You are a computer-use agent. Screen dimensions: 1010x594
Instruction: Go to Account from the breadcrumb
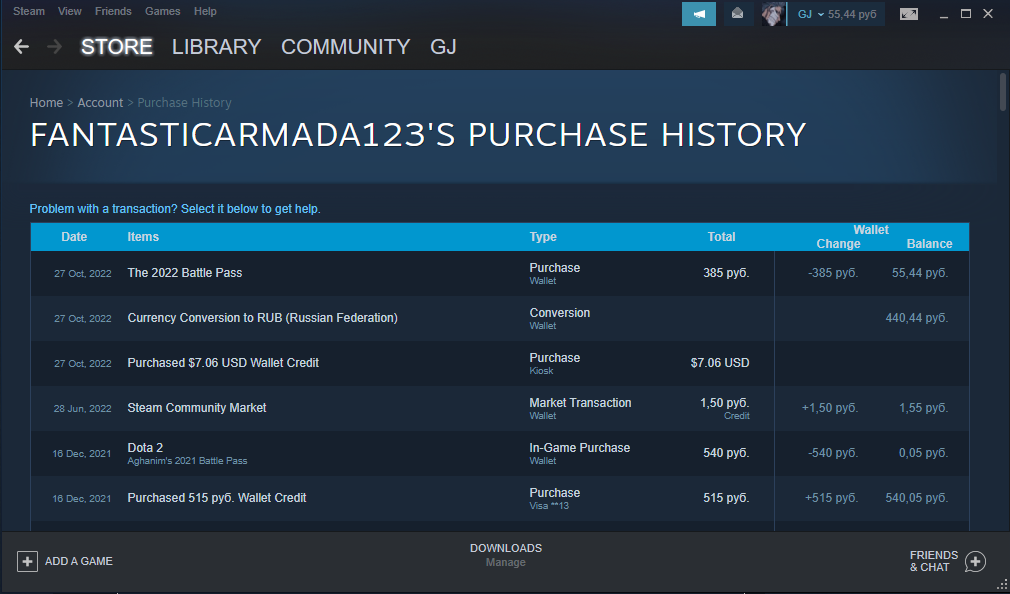pos(100,102)
